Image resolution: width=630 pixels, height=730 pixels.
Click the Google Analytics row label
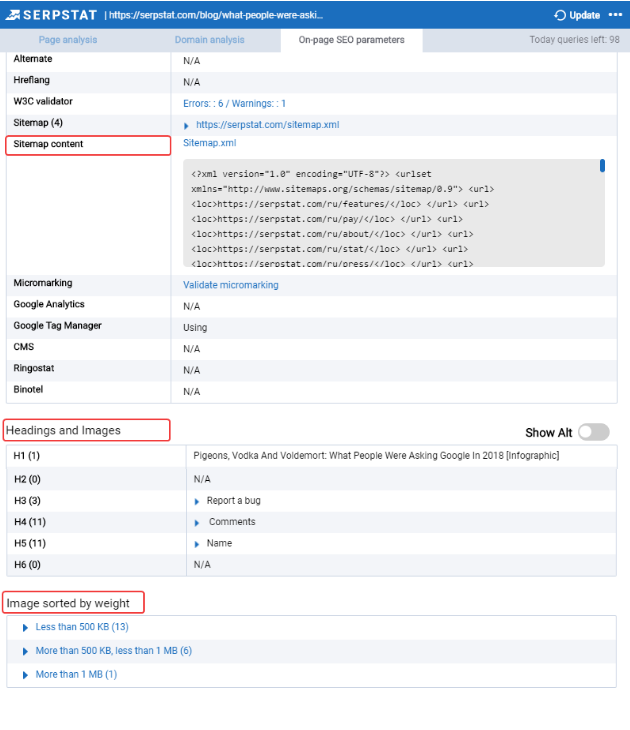(49, 304)
